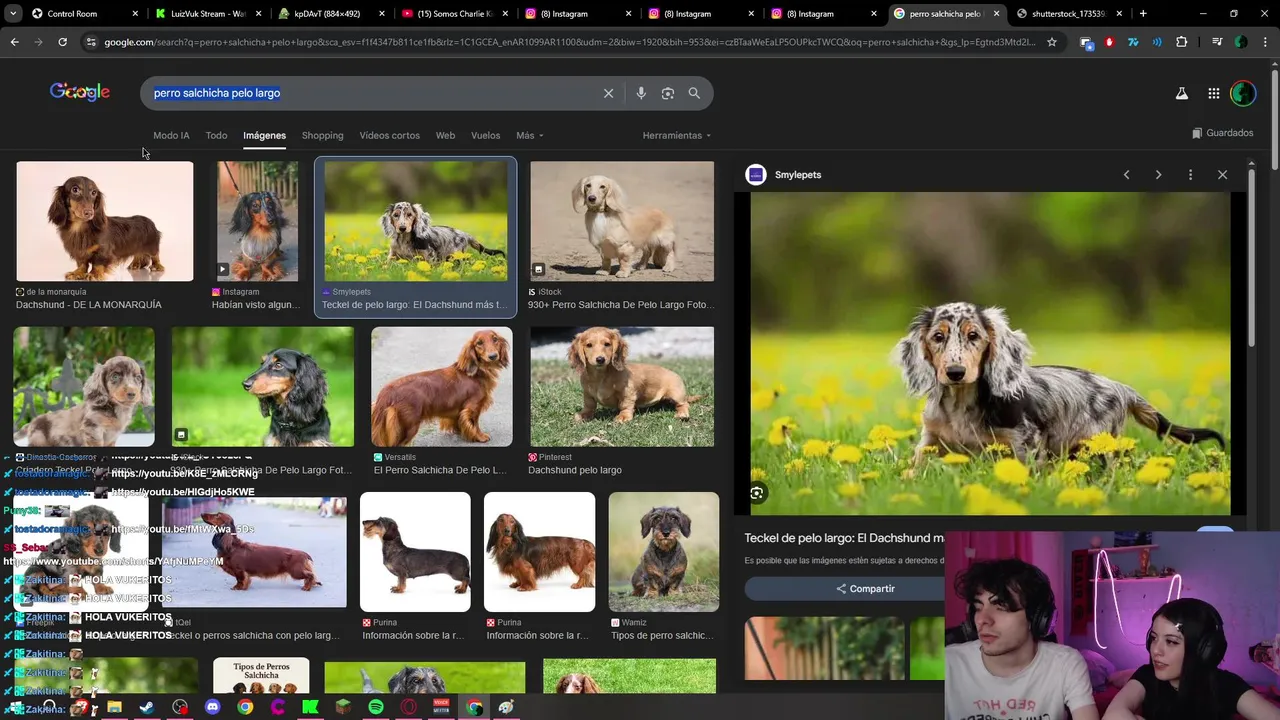Open the media controls toolbar icon
The height and width of the screenshot is (720, 1280).
tap(1216, 42)
